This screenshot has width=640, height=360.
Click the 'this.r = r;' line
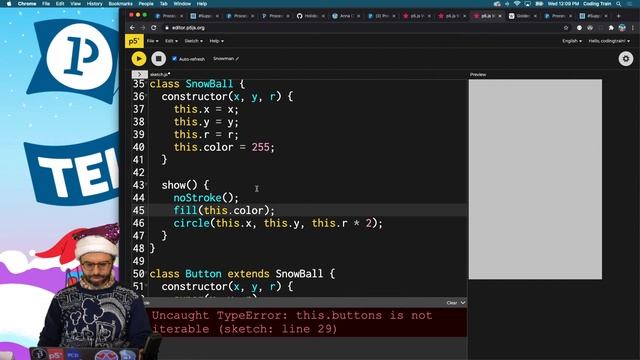pyautogui.click(x=206, y=135)
